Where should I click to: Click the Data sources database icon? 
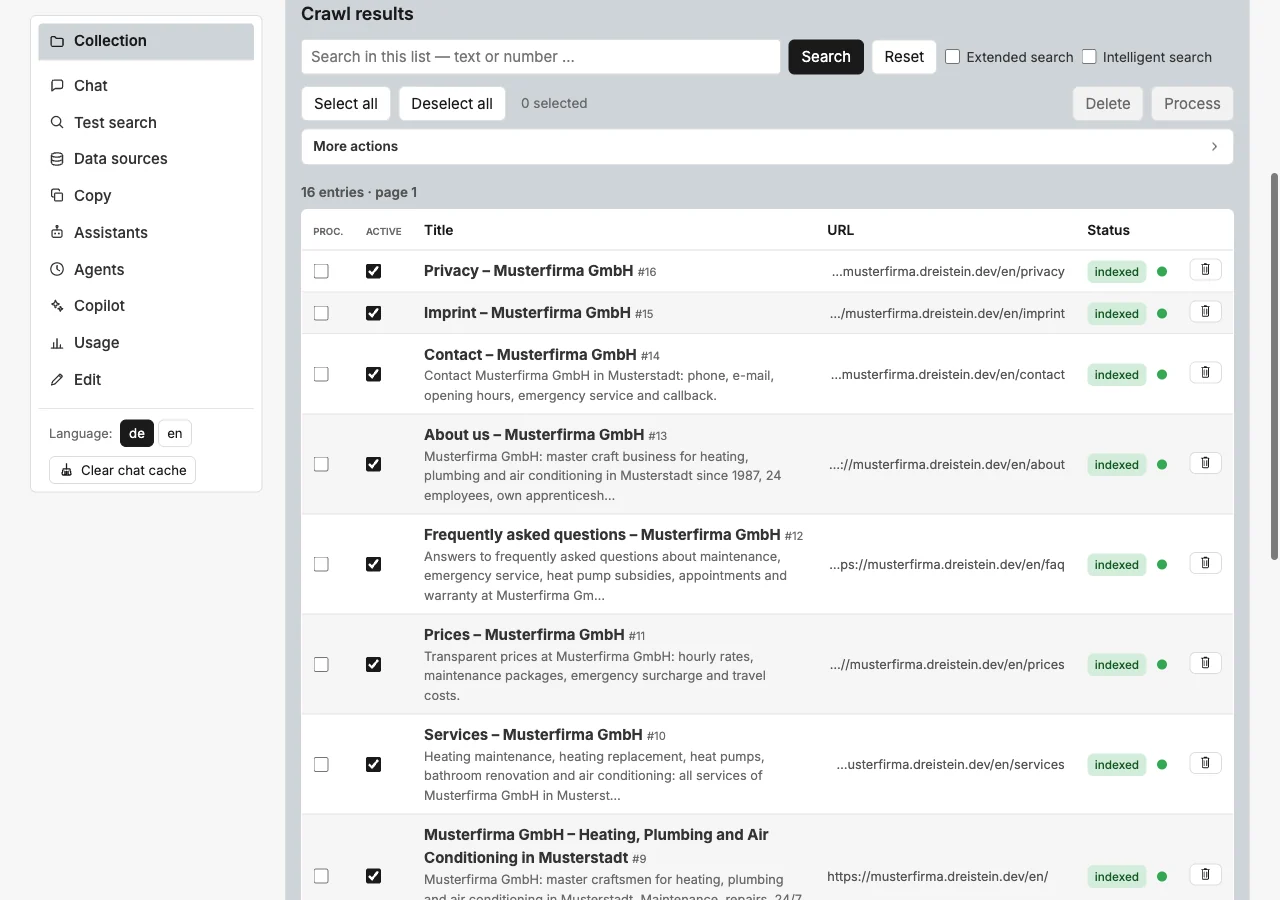click(57, 159)
